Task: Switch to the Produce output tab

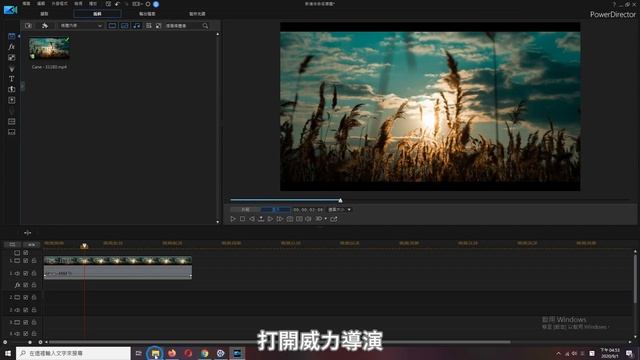Action: [147, 14]
